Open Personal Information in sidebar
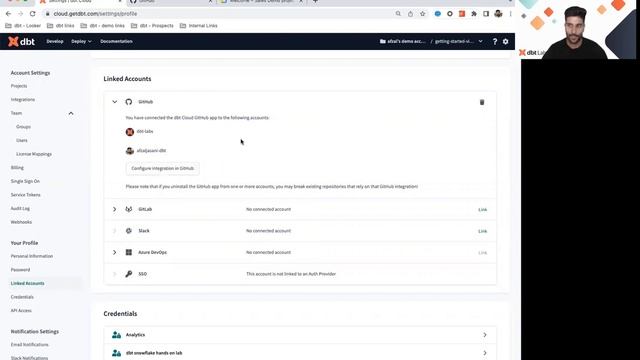640x360 pixels. coord(32,256)
